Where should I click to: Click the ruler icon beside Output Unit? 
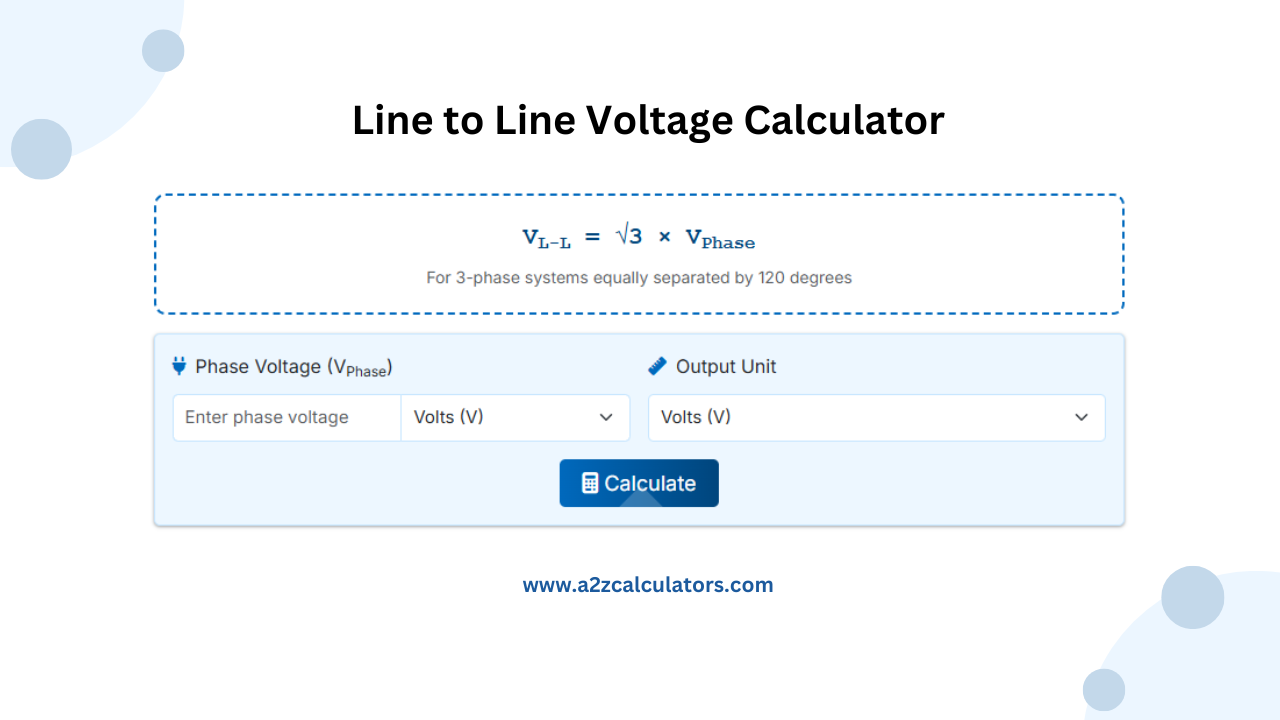[x=657, y=366]
